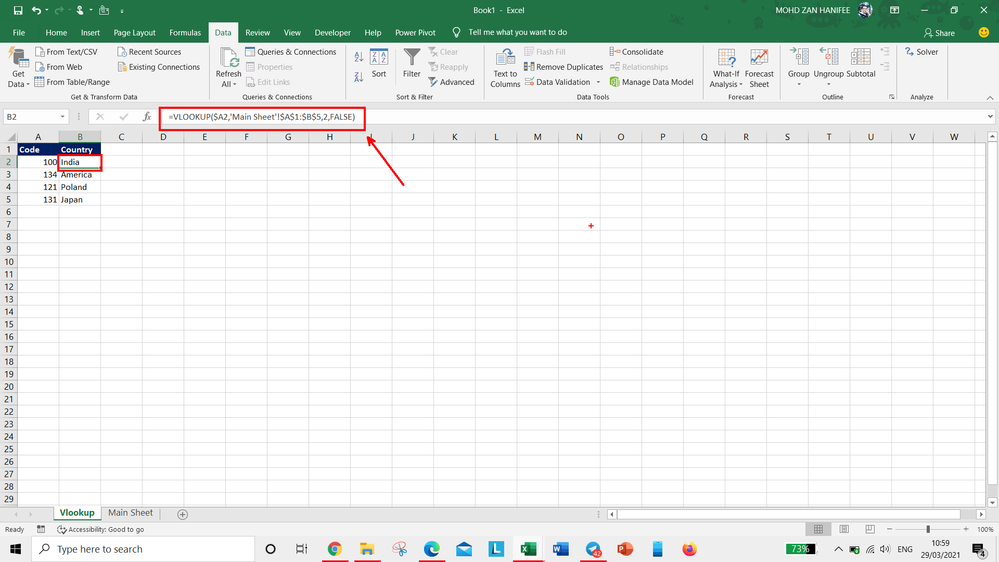999x562 pixels.
Task: Click Tell me what you want to do
Action: [517, 32]
